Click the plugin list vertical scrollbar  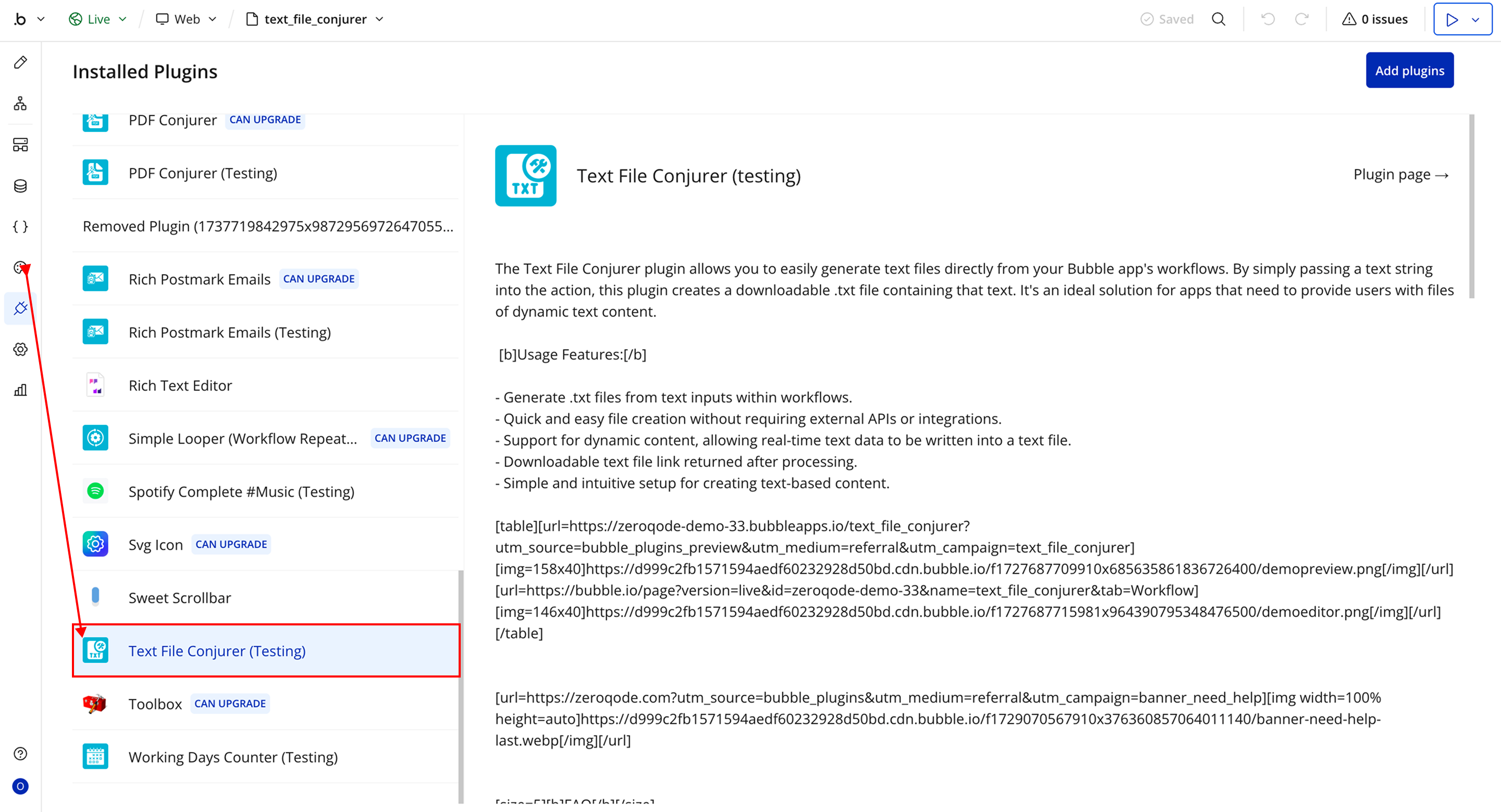[461, 687]
